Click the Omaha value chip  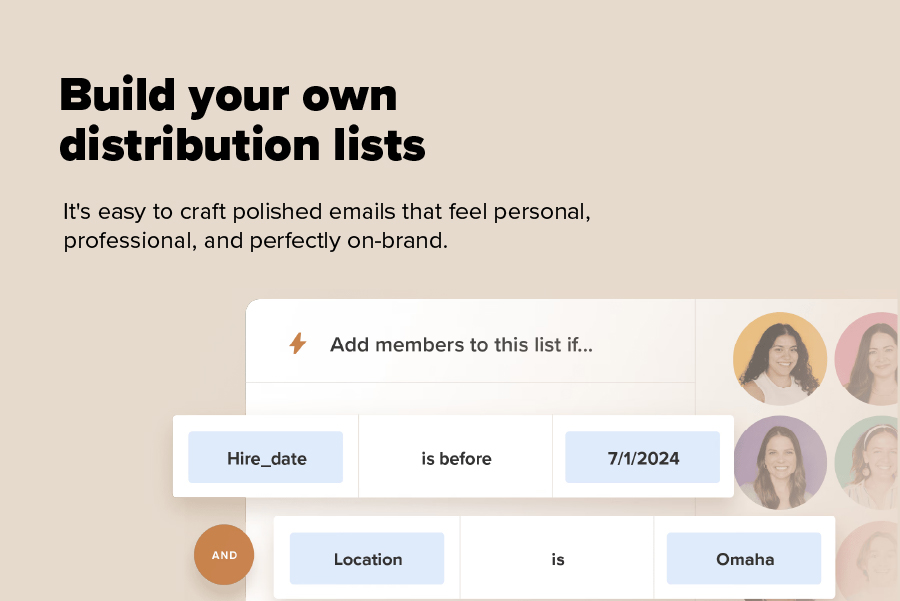tap(744, 559)
